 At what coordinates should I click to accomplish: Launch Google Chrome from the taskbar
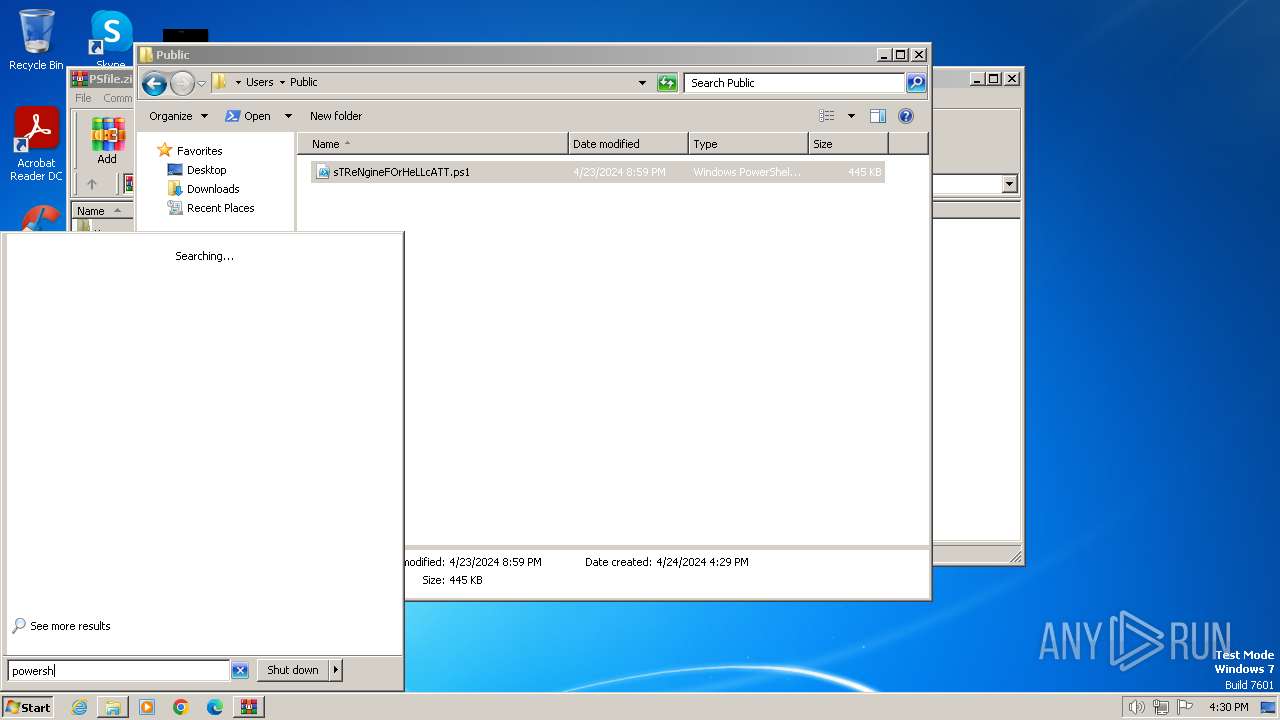181,707
